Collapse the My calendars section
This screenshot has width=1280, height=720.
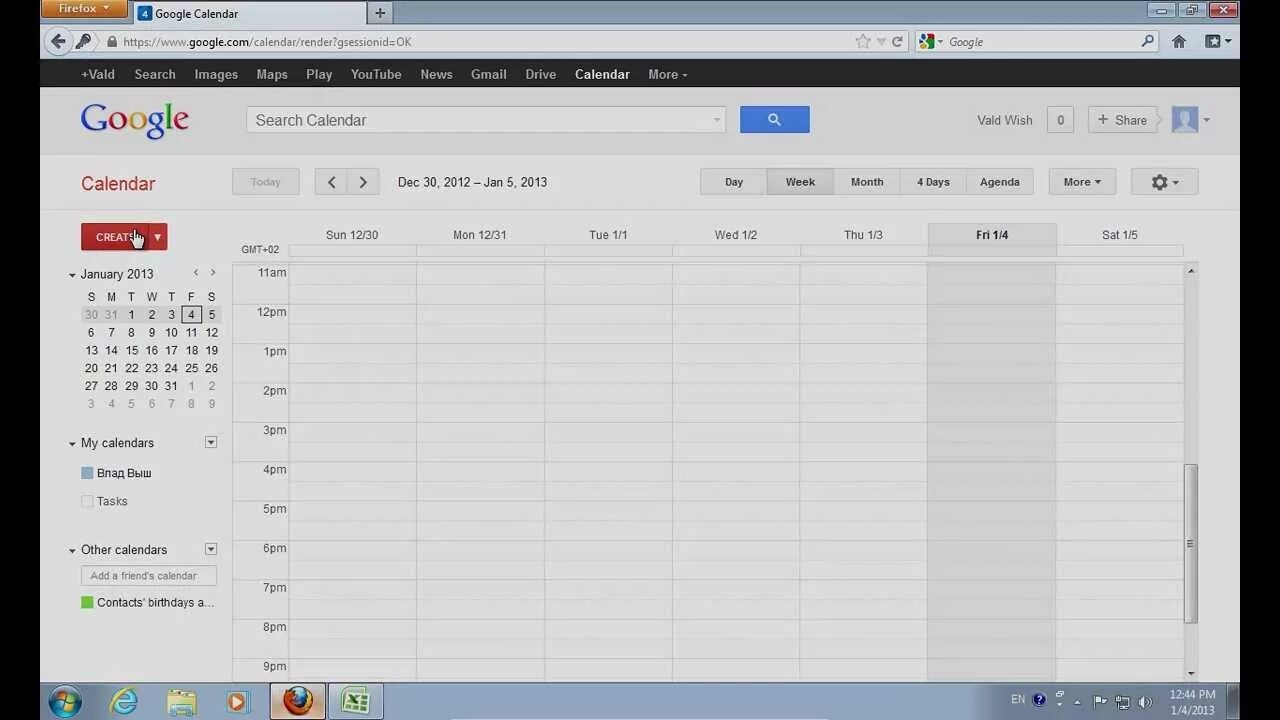pyautogui.click(x=72, y=443)
